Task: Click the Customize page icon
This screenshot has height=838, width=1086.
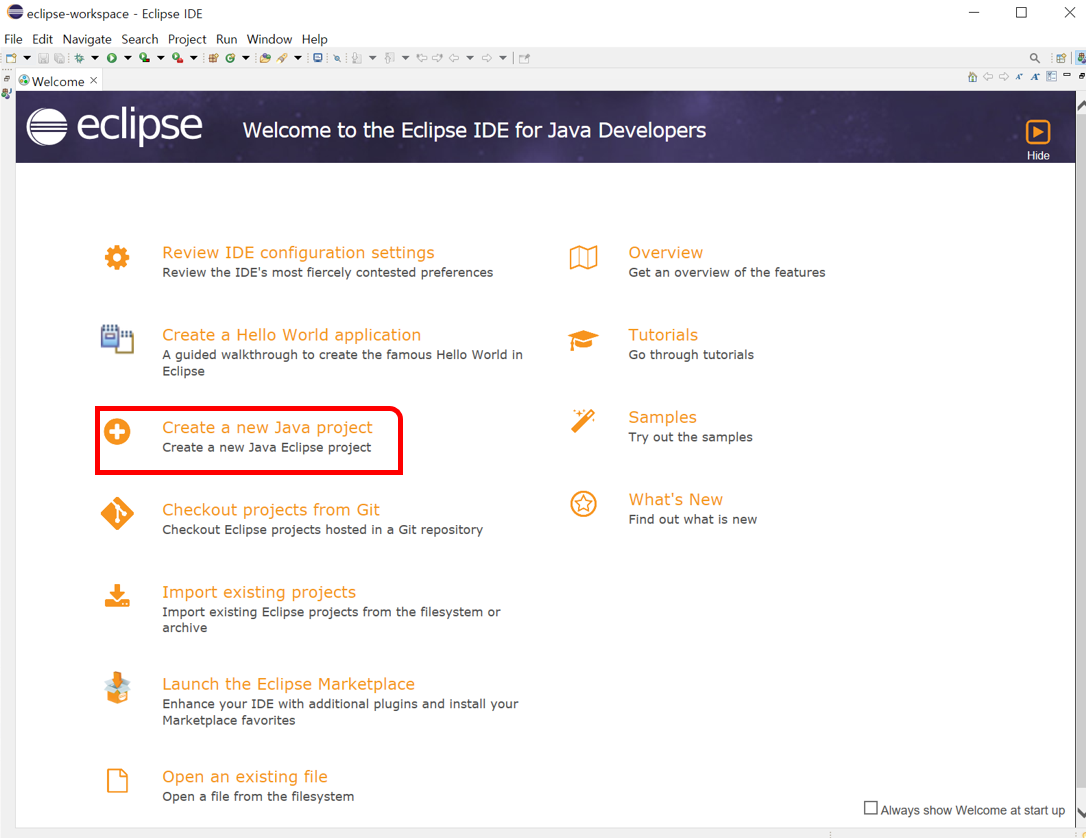Action: pyautogui.click(x=1051, y=77)
